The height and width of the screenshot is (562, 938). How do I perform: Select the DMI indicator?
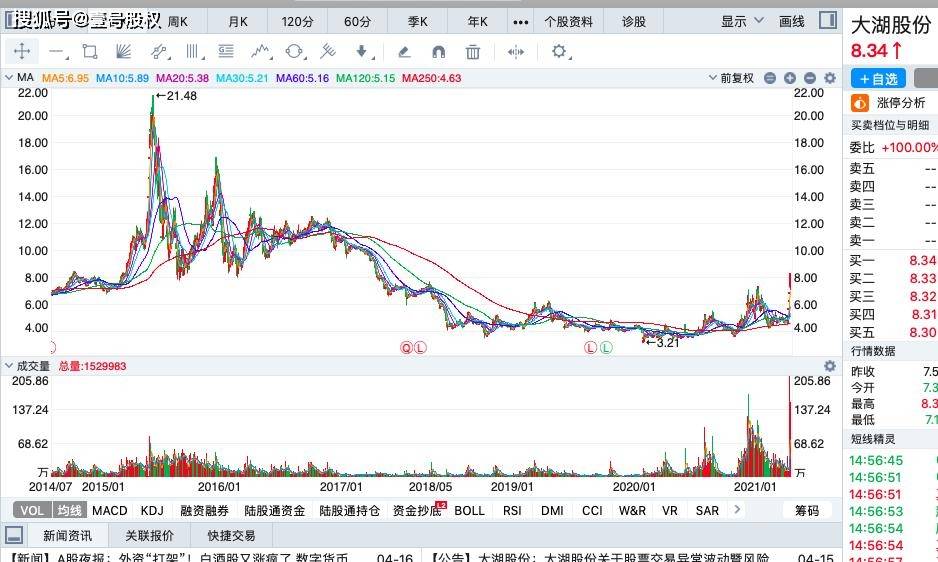pyautogui.click(x=552, y=511)
